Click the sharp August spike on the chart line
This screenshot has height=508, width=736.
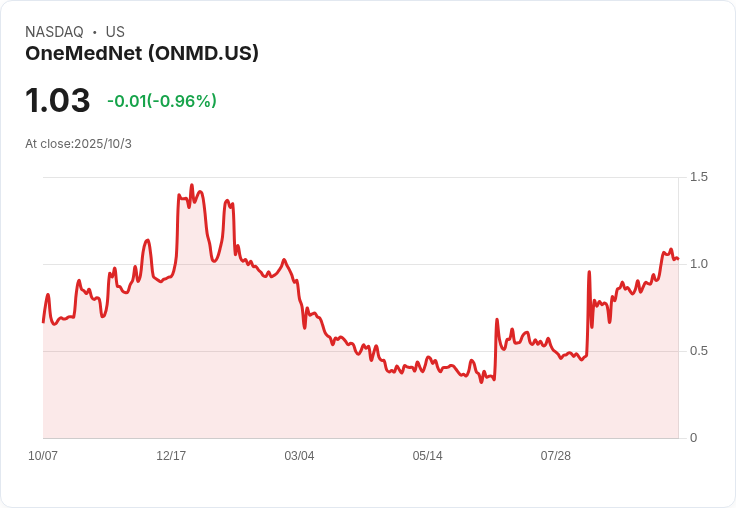589,272
